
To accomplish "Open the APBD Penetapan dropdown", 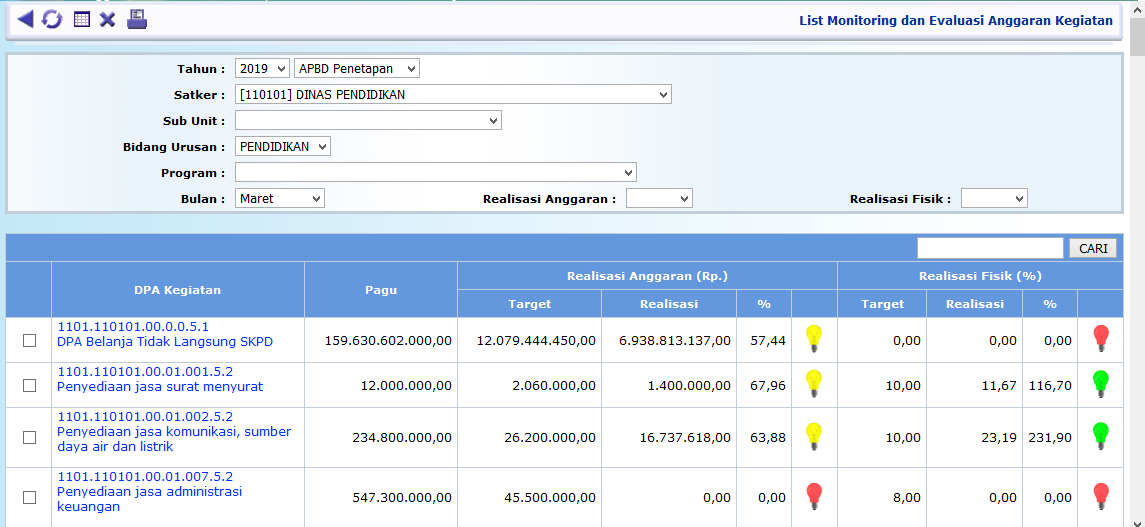I will pos(357,69).
